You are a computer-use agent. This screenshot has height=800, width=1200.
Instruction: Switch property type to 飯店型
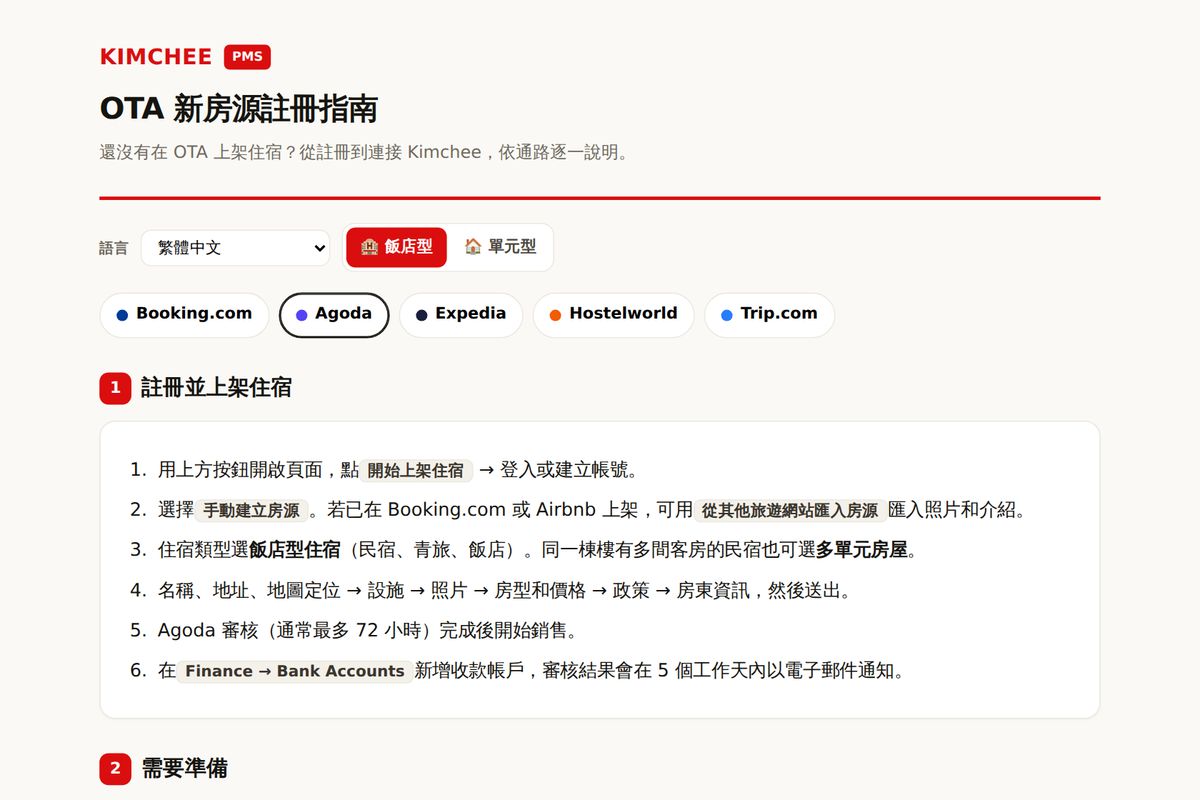[397, 247]
